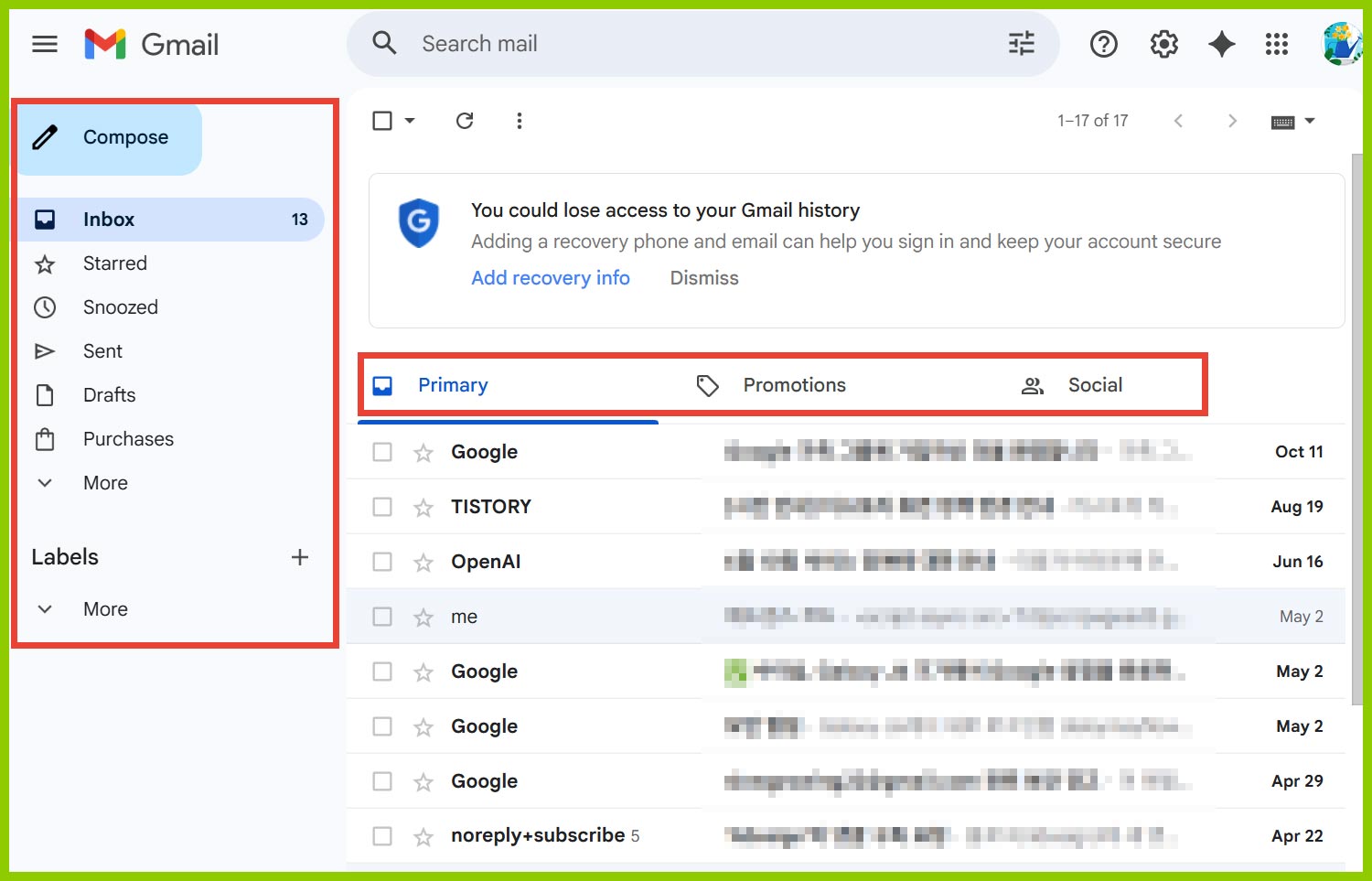Check the TISTORY email checkbox

(382, 507)
